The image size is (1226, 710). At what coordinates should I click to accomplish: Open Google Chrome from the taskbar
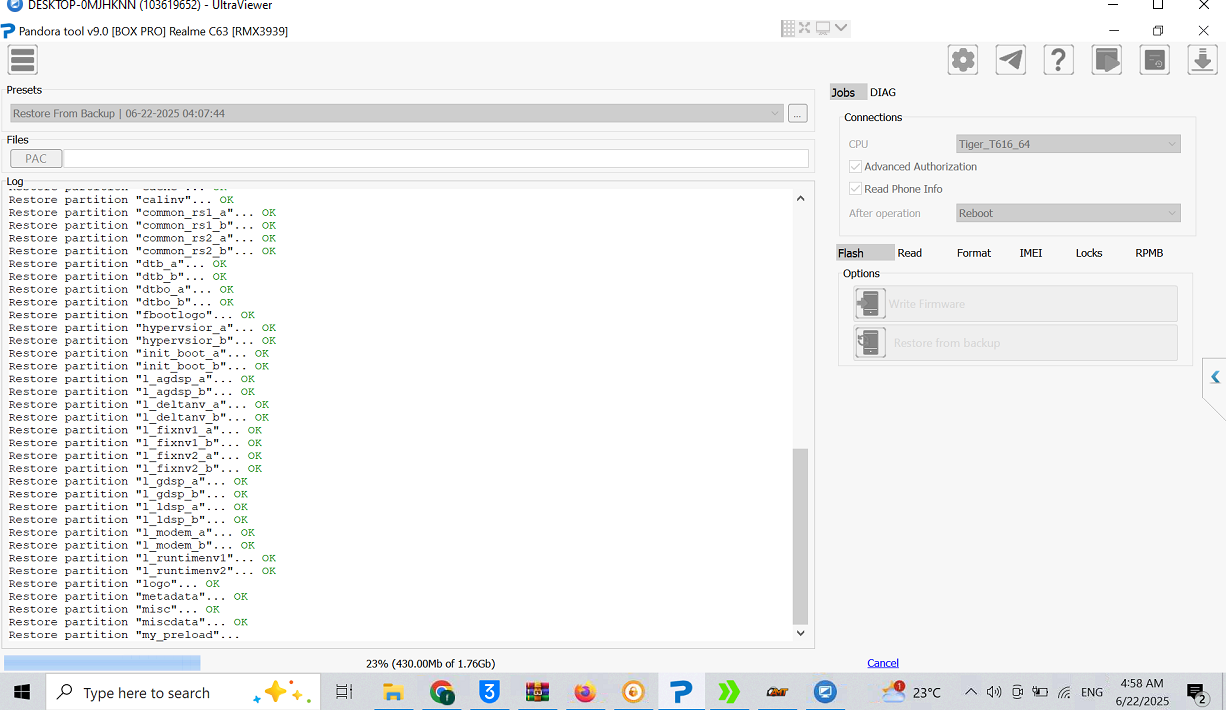(x=441, y=692)
